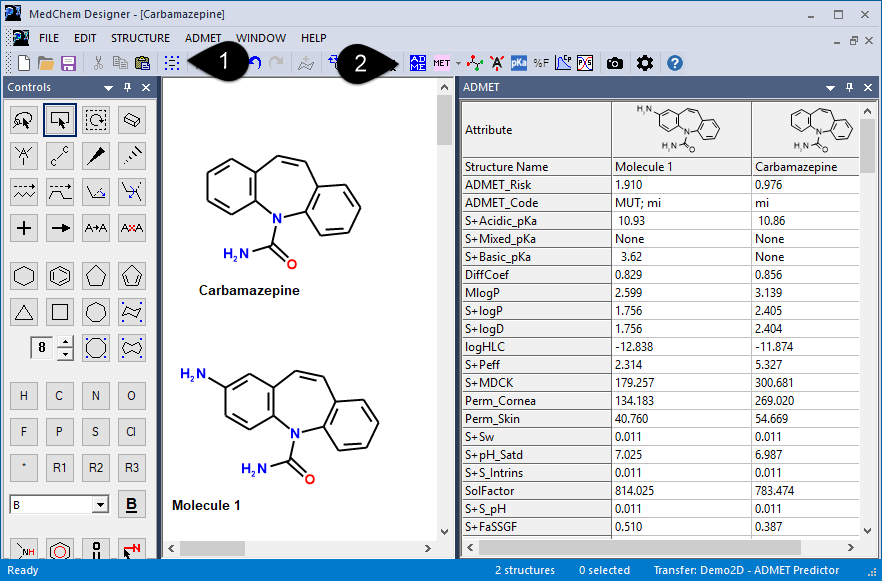Pick the hashed bond tool
882x581 pixels.
pyautogui.click(x=132, y=156)
